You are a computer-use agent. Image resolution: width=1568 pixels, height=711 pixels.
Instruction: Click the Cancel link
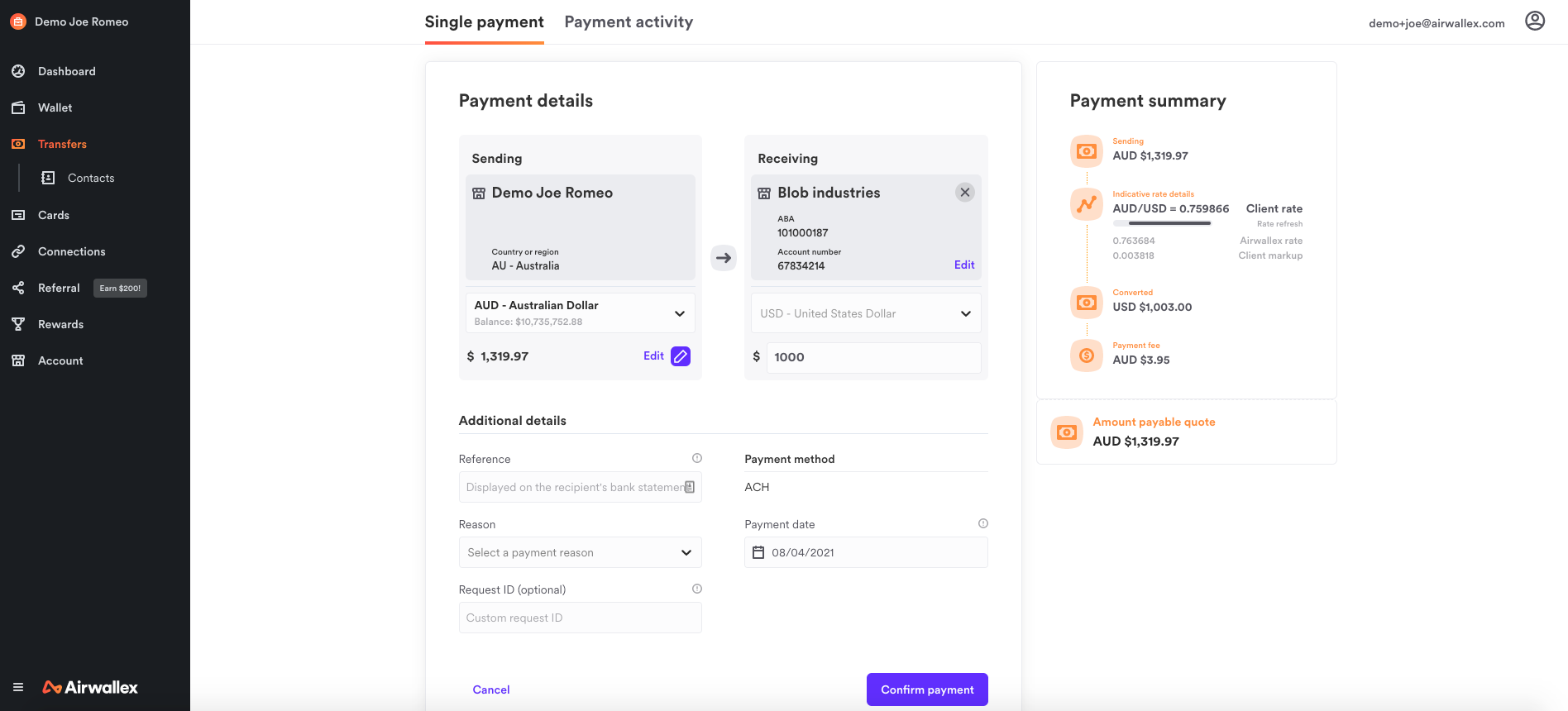pos(491,690)
